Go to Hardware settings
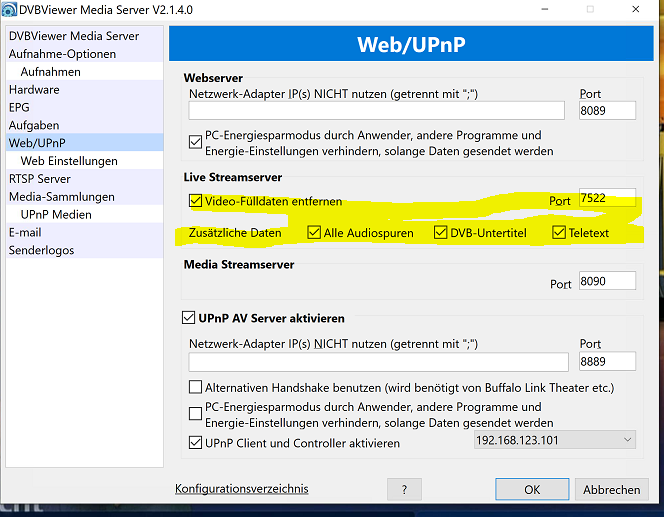This screenshot has height=517, width=664. [85, 90]
